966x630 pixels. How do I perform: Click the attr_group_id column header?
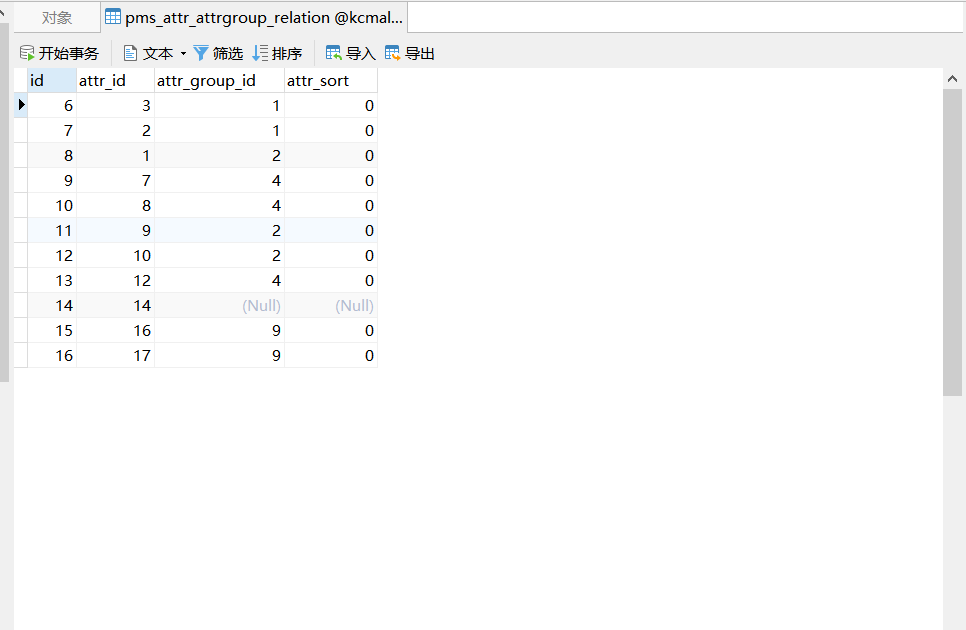pyautogui.click(x=219, y=81)
